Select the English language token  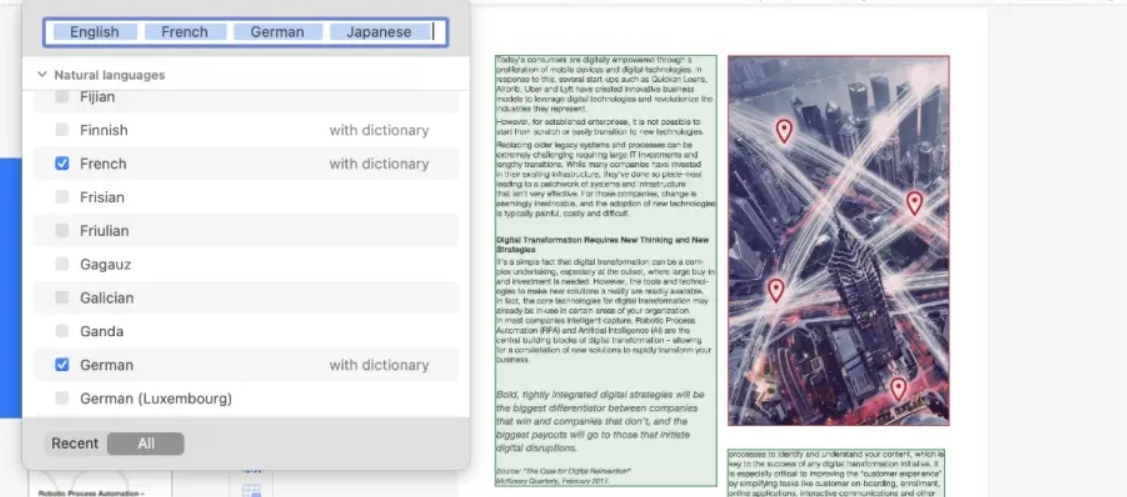pyautogui.click(x=94, y=32)
